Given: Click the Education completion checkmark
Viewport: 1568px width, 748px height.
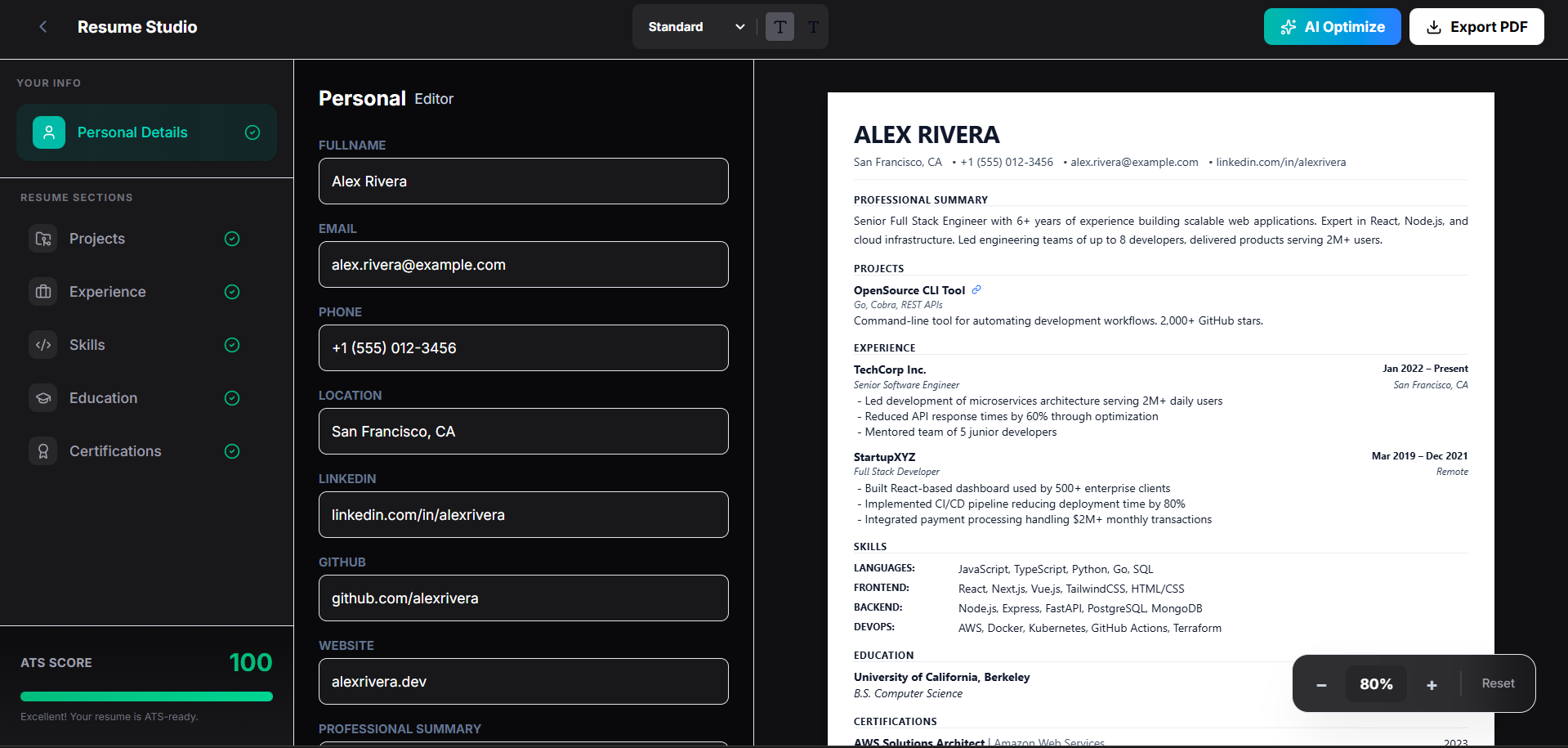Looking at the screenshot, I should pyautogui.click(x=232, y=398).
